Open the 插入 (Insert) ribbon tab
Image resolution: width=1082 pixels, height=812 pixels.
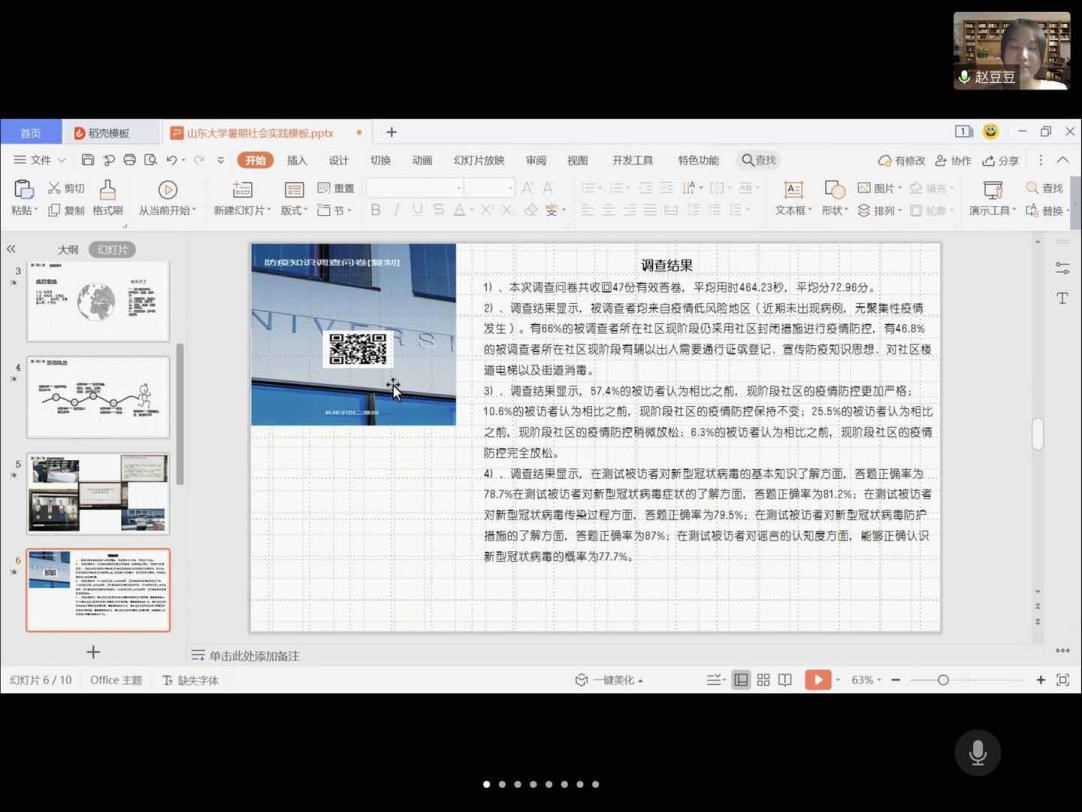pos(297,160)
